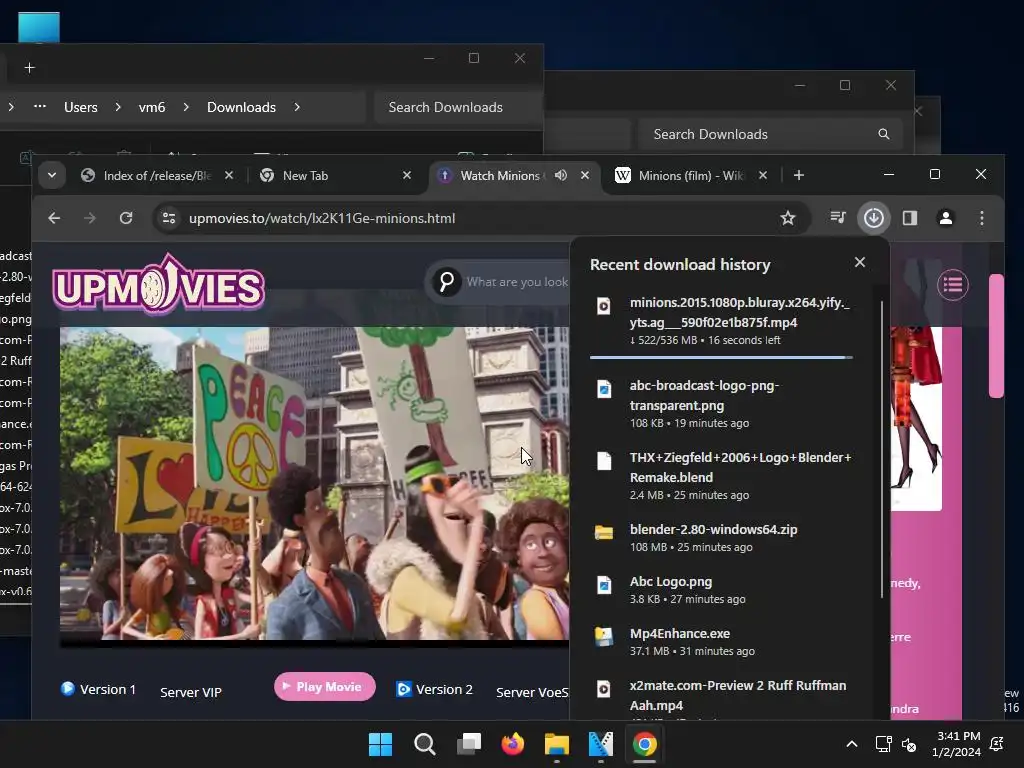Go back in Chrome

pos(54,218)
